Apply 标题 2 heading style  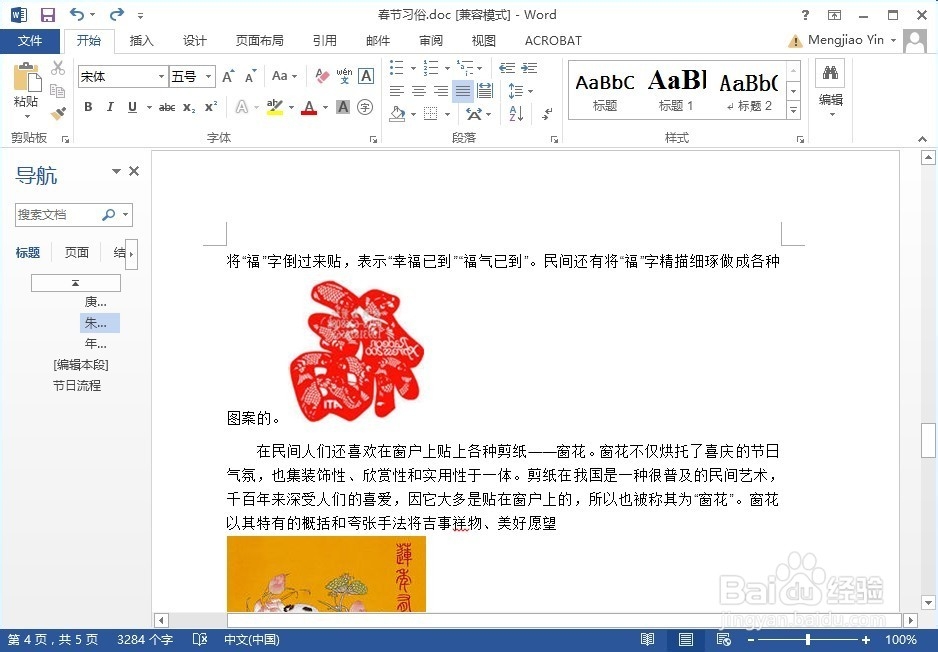(748, 90)
